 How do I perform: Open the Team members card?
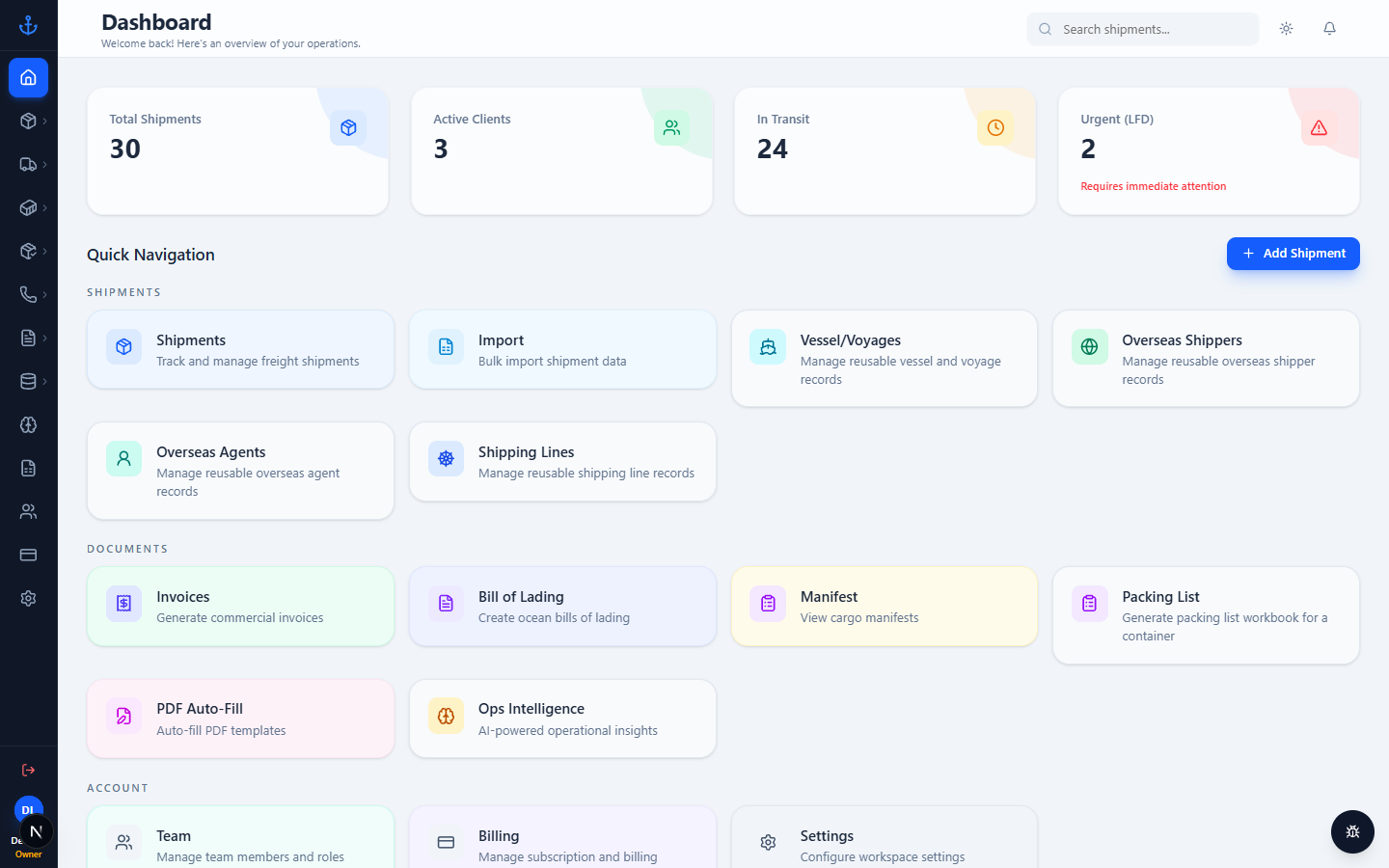pos(240,837)
